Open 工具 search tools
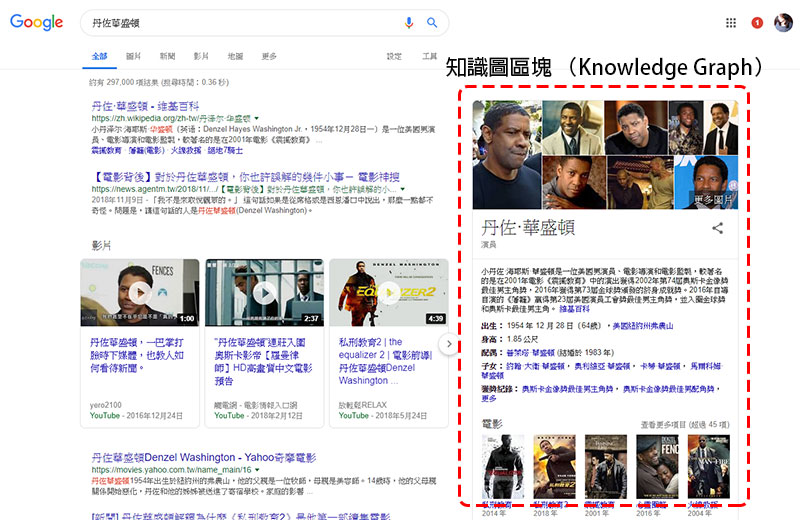 [x=430, y=56]
